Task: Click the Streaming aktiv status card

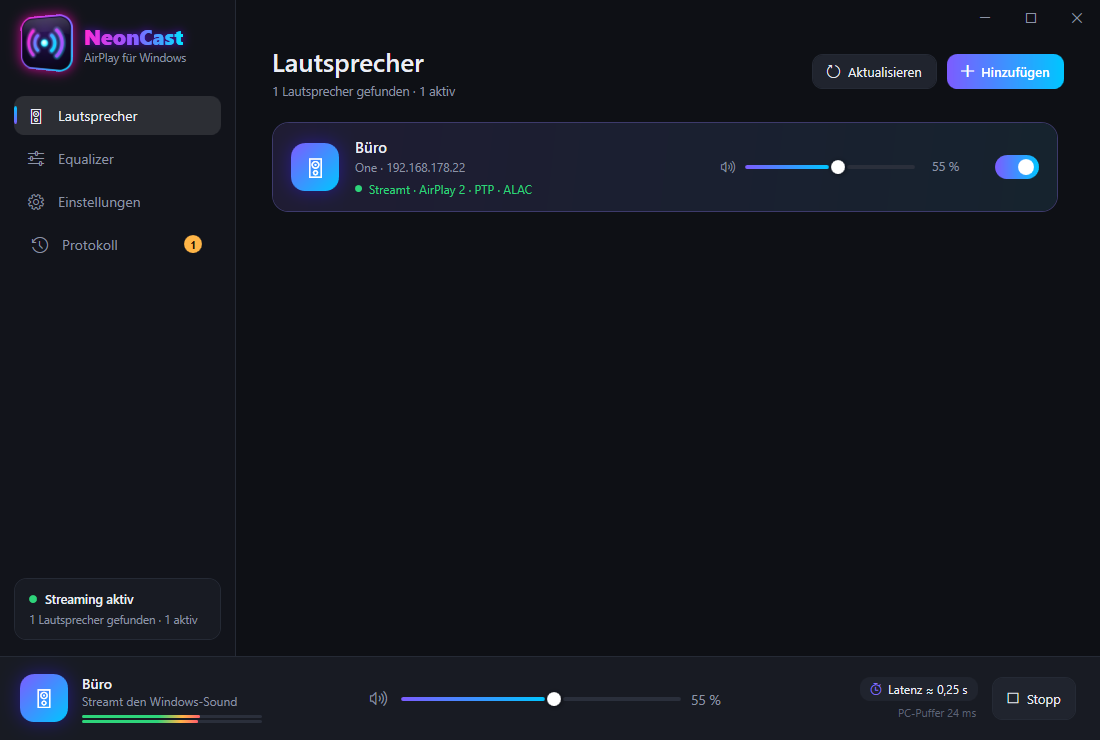Action: pos(118,609)
